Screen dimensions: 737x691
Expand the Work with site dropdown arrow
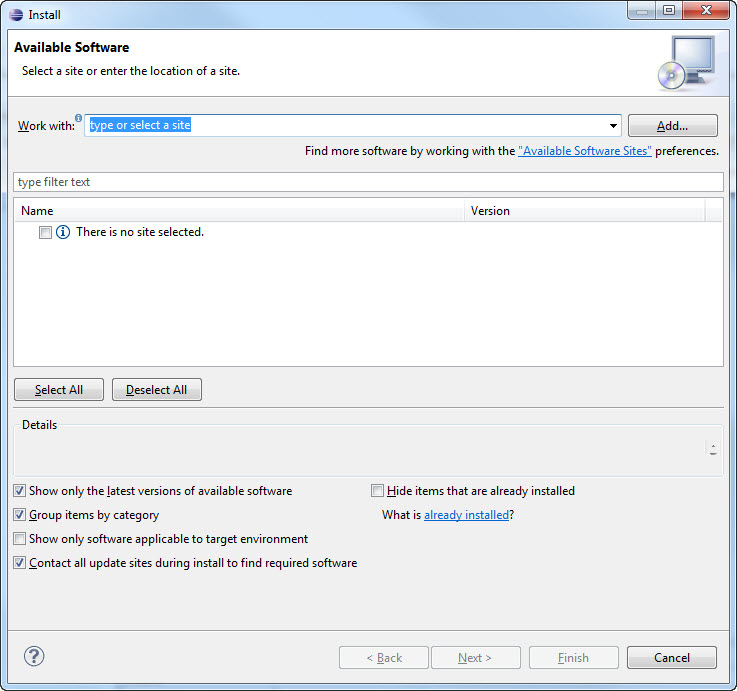(613, 126)
